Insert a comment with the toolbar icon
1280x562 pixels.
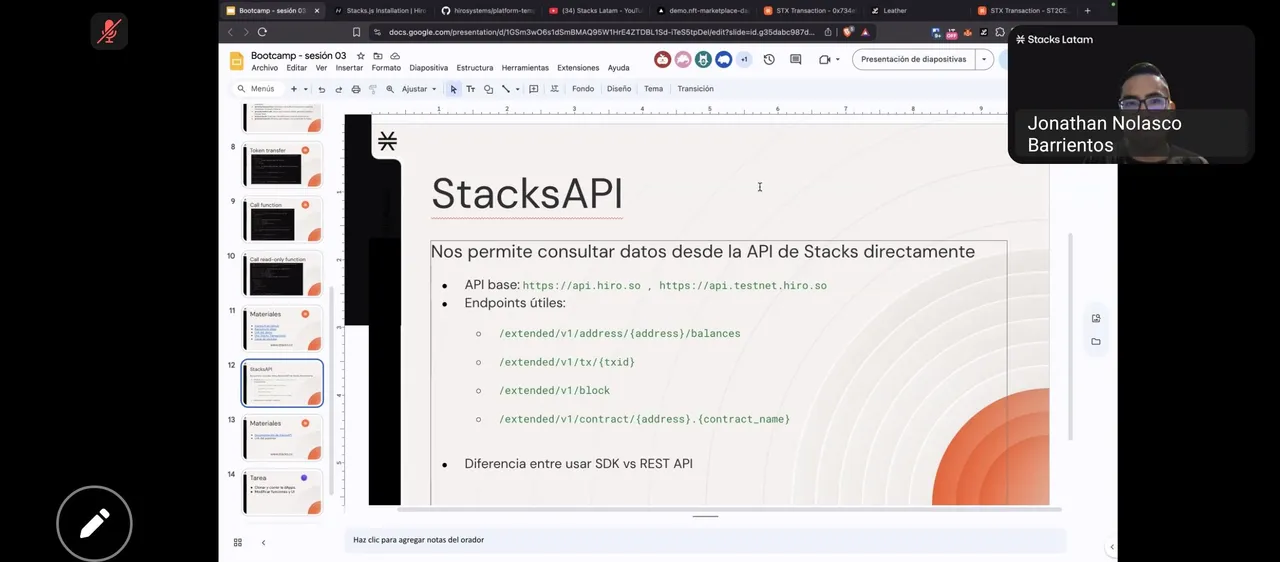(x=534, y=89)
